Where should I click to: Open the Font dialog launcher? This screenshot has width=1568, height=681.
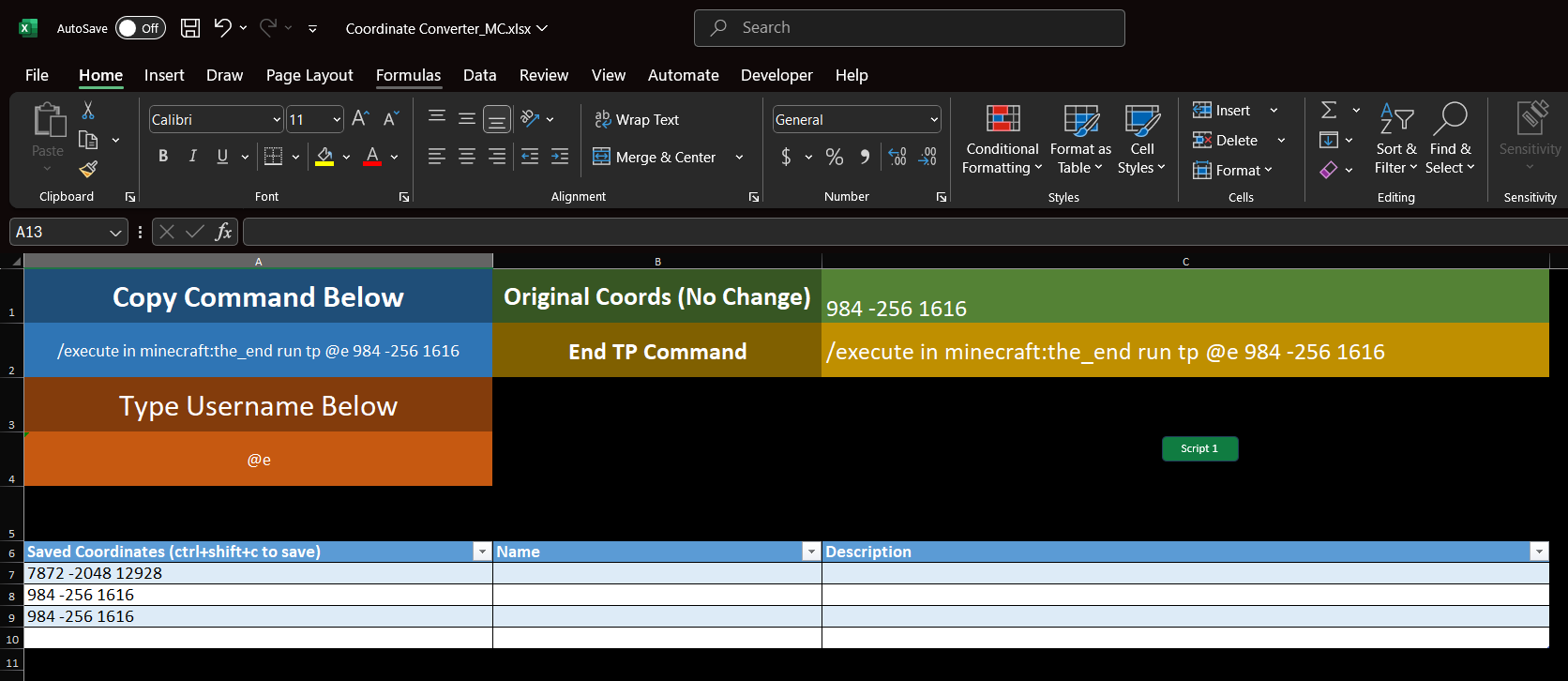pyautogui.click(x=404, y=197)
